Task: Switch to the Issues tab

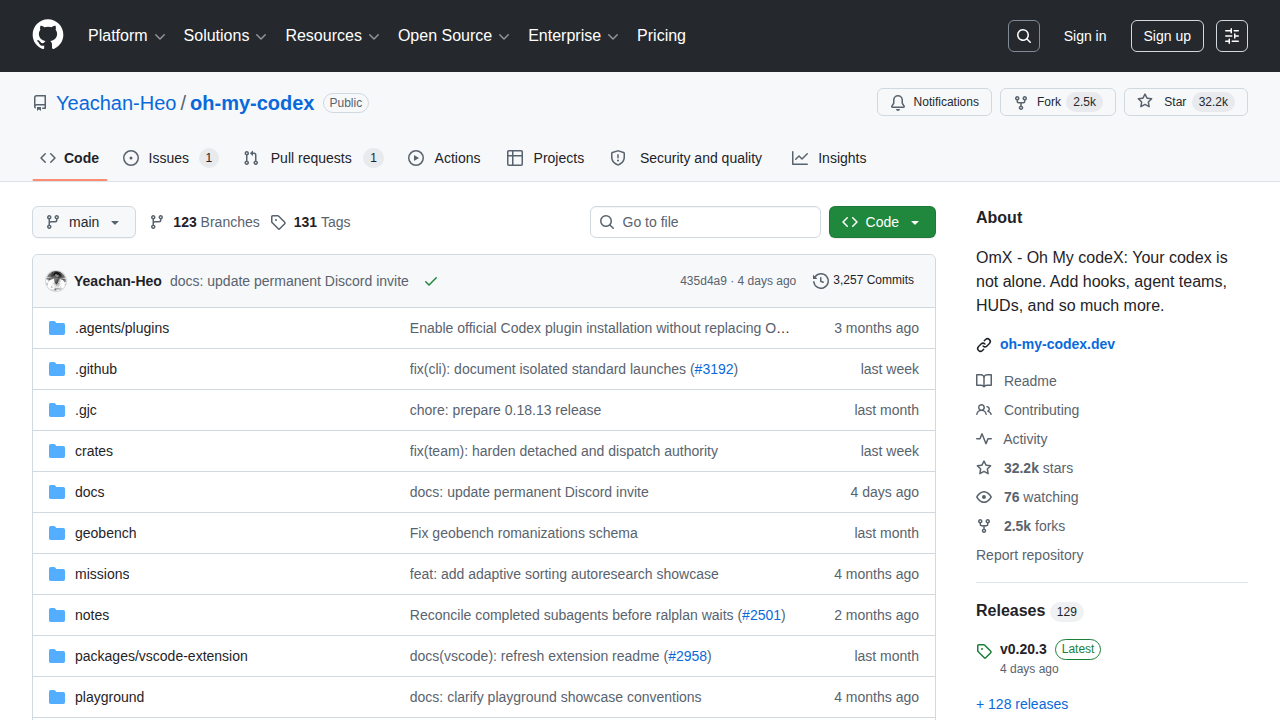Action: tap(170, 158)
